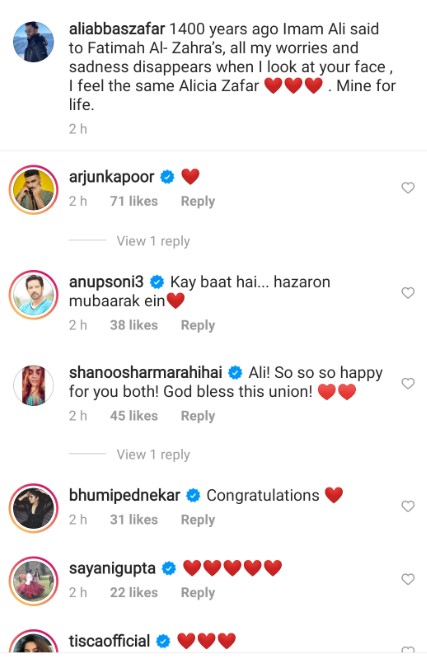The image size is (427, 662).
Task: Open the sayanigupta username link
Action: [112, 569]
